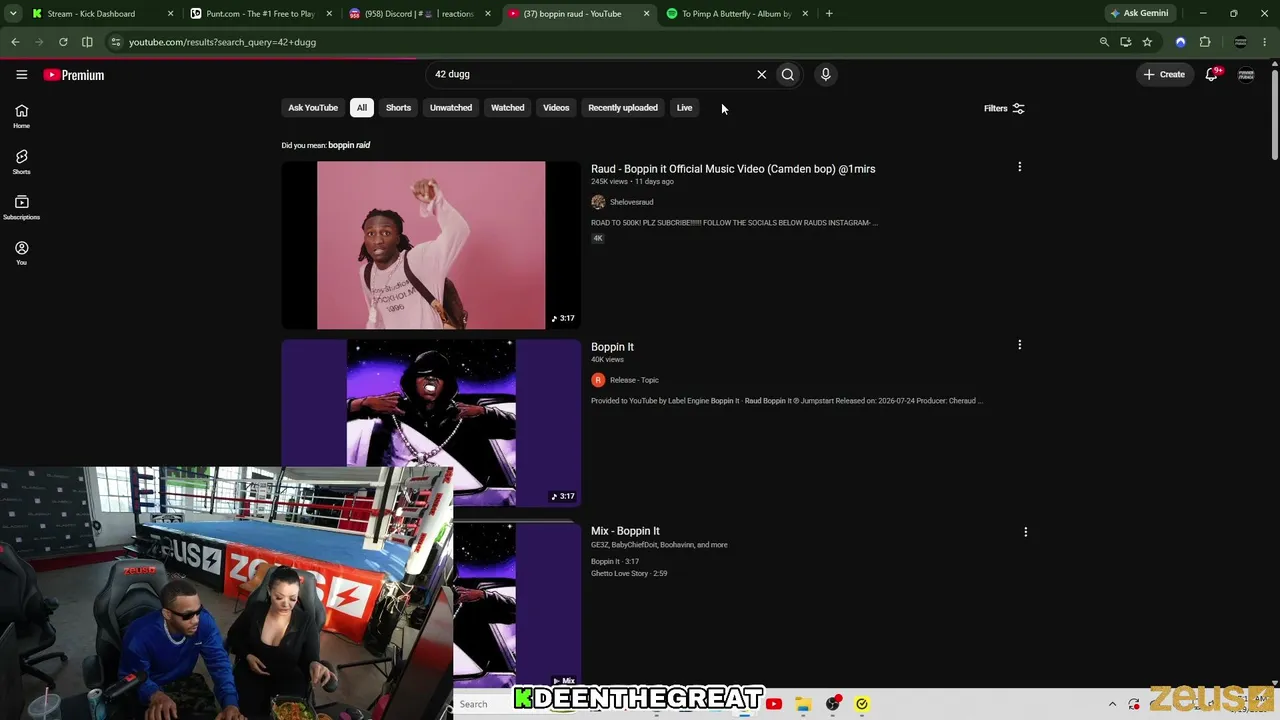
Task: Play the pink-background Raud video thumbnail
Action: tap(431, 245)
